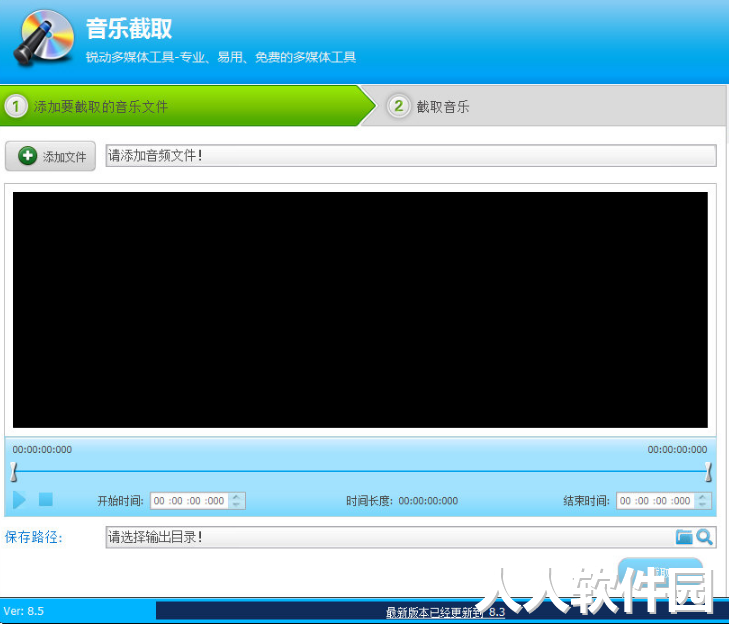
Task: Click the magnifier icon in save path
Action: click(x=704, y=537)
